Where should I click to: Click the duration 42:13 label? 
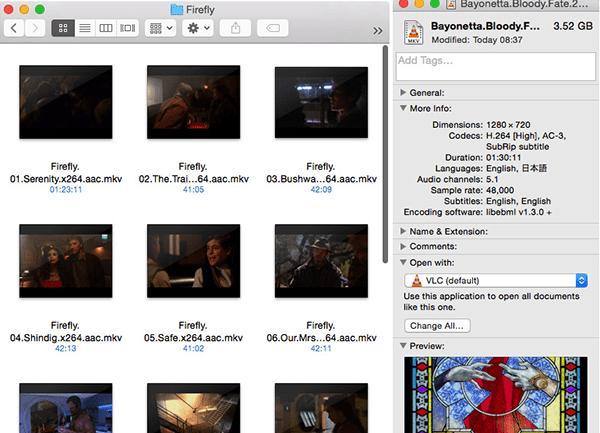[x=66, y=348]
